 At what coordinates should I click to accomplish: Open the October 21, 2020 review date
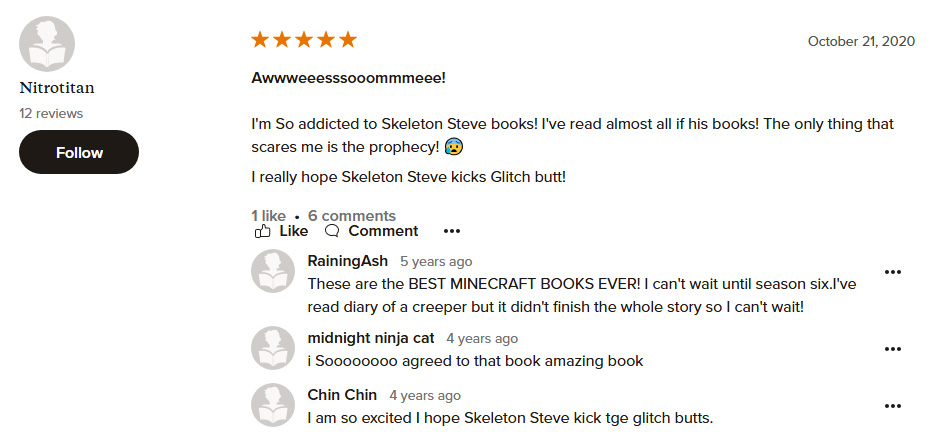861,41
